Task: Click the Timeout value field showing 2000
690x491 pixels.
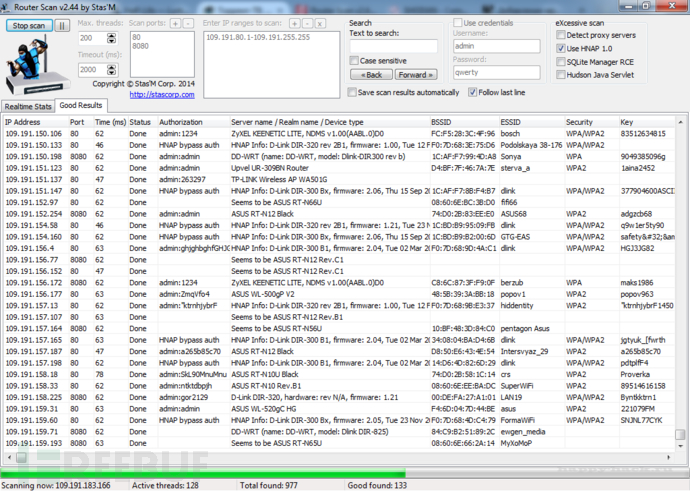Action: tap(92, 70)
